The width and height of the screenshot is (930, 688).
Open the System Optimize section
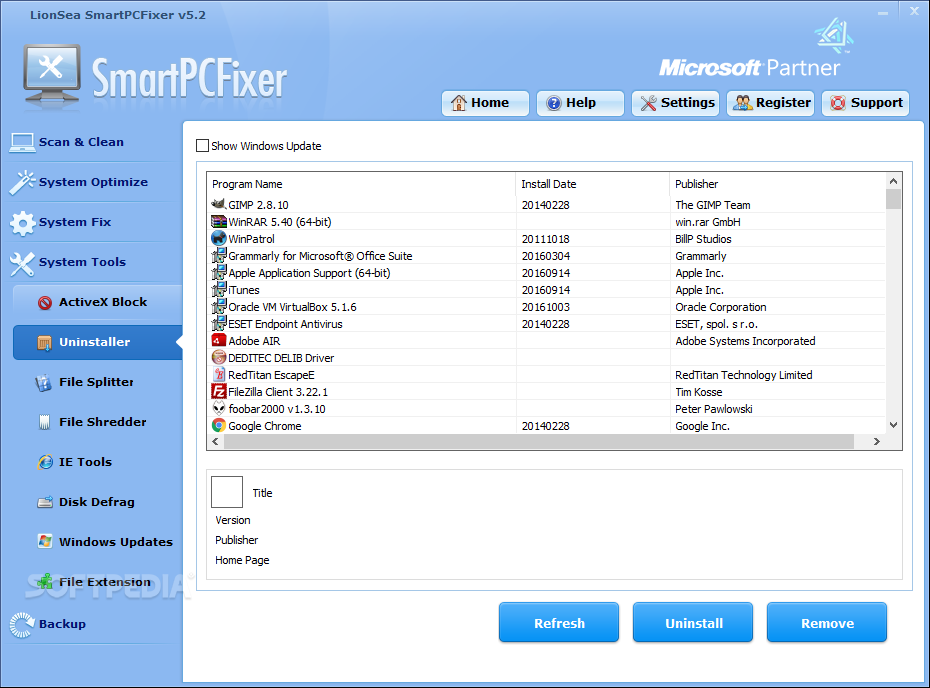(x=93, y=182)
